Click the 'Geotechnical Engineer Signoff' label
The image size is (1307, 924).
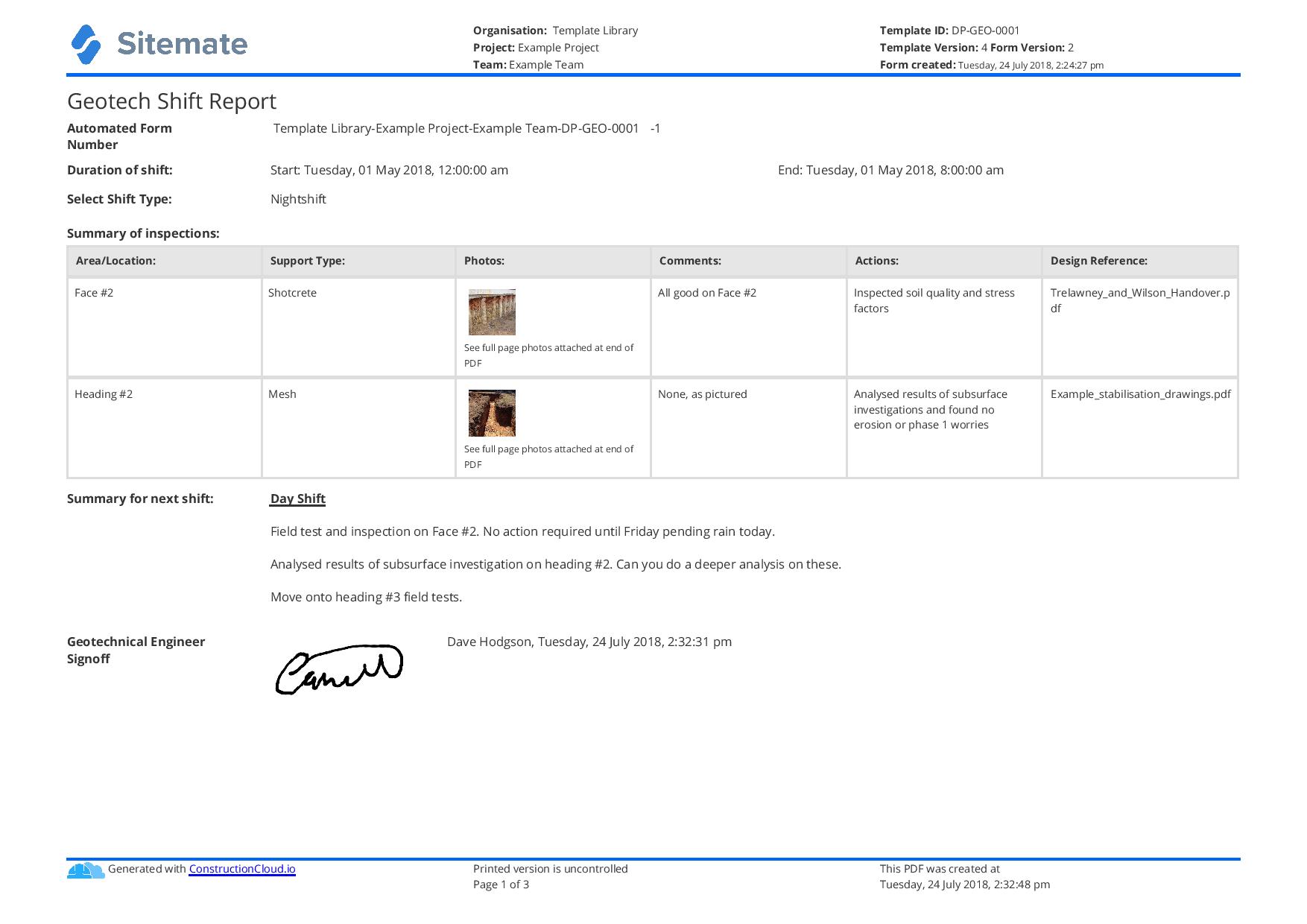(x=136, y=650)
